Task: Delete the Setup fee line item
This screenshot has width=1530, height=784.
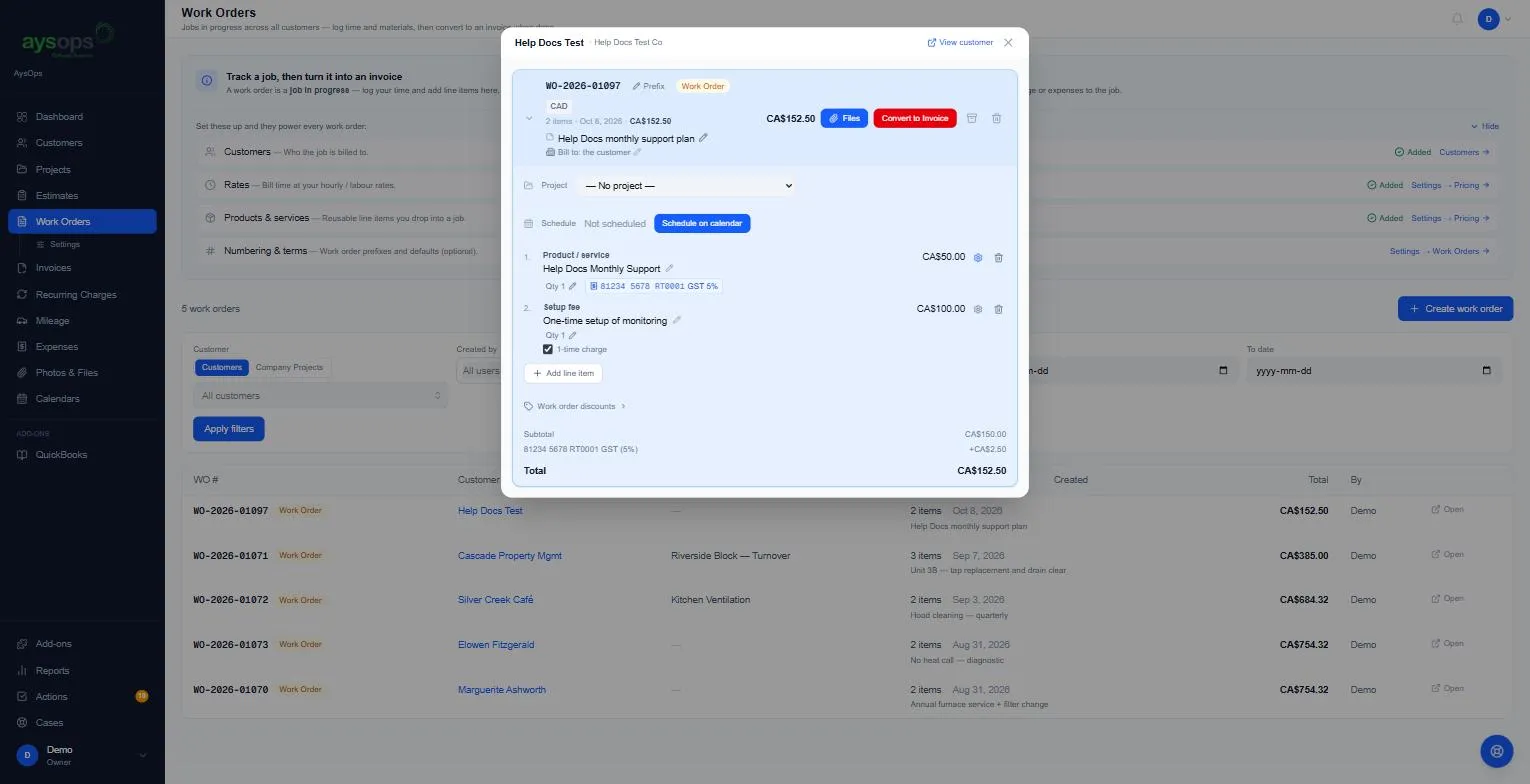Action: (x=998, y=309)
